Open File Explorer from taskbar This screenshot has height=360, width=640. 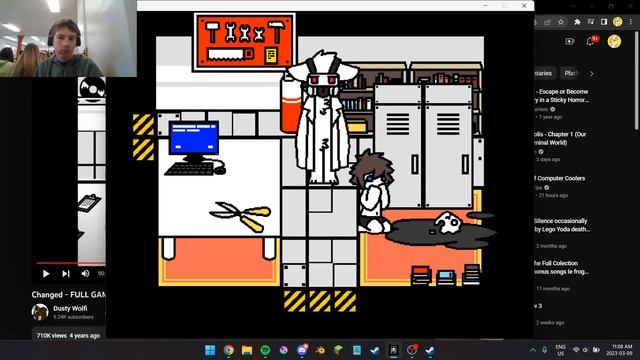click(247, 350)
